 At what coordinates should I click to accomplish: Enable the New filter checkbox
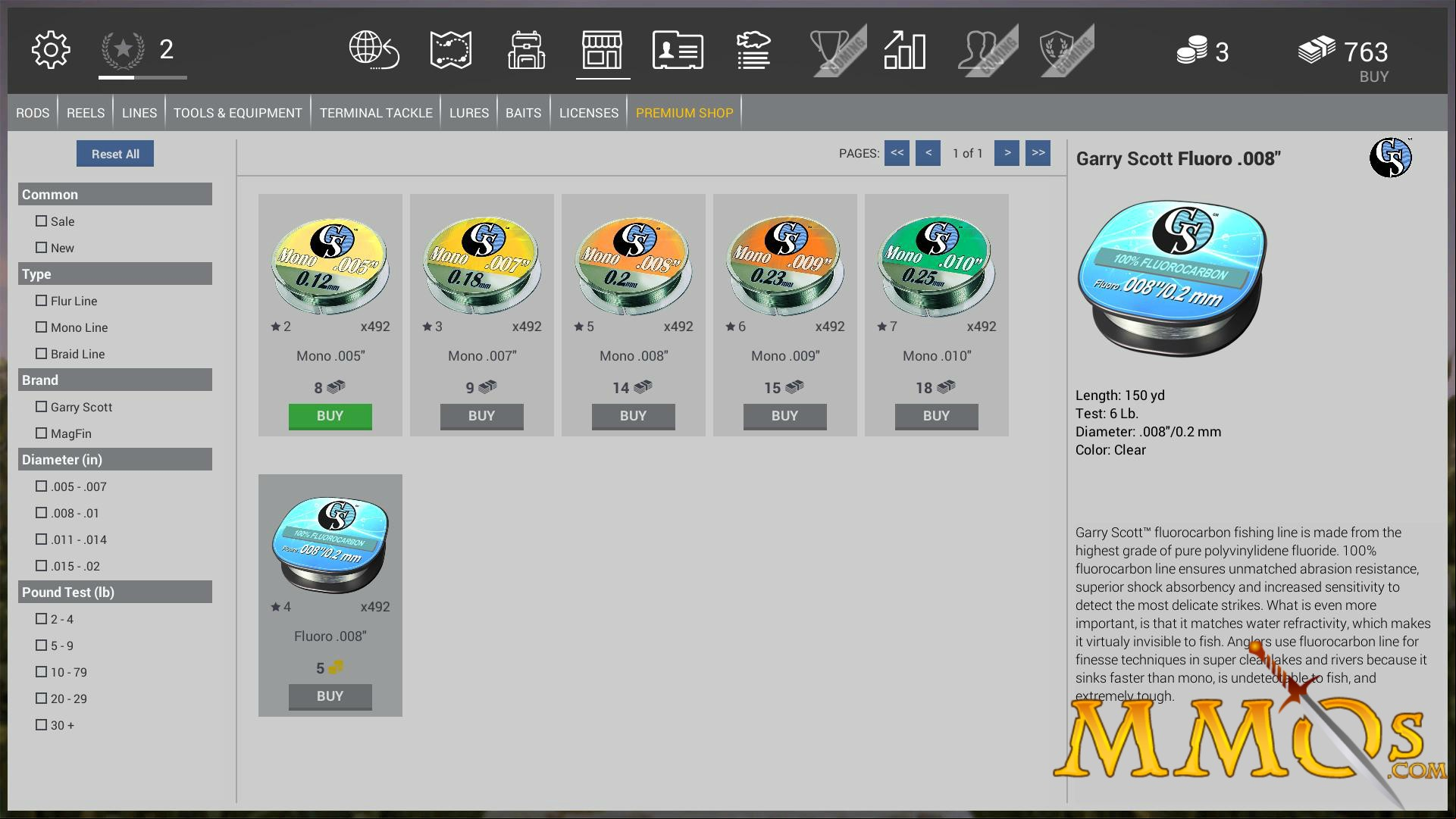42,248
